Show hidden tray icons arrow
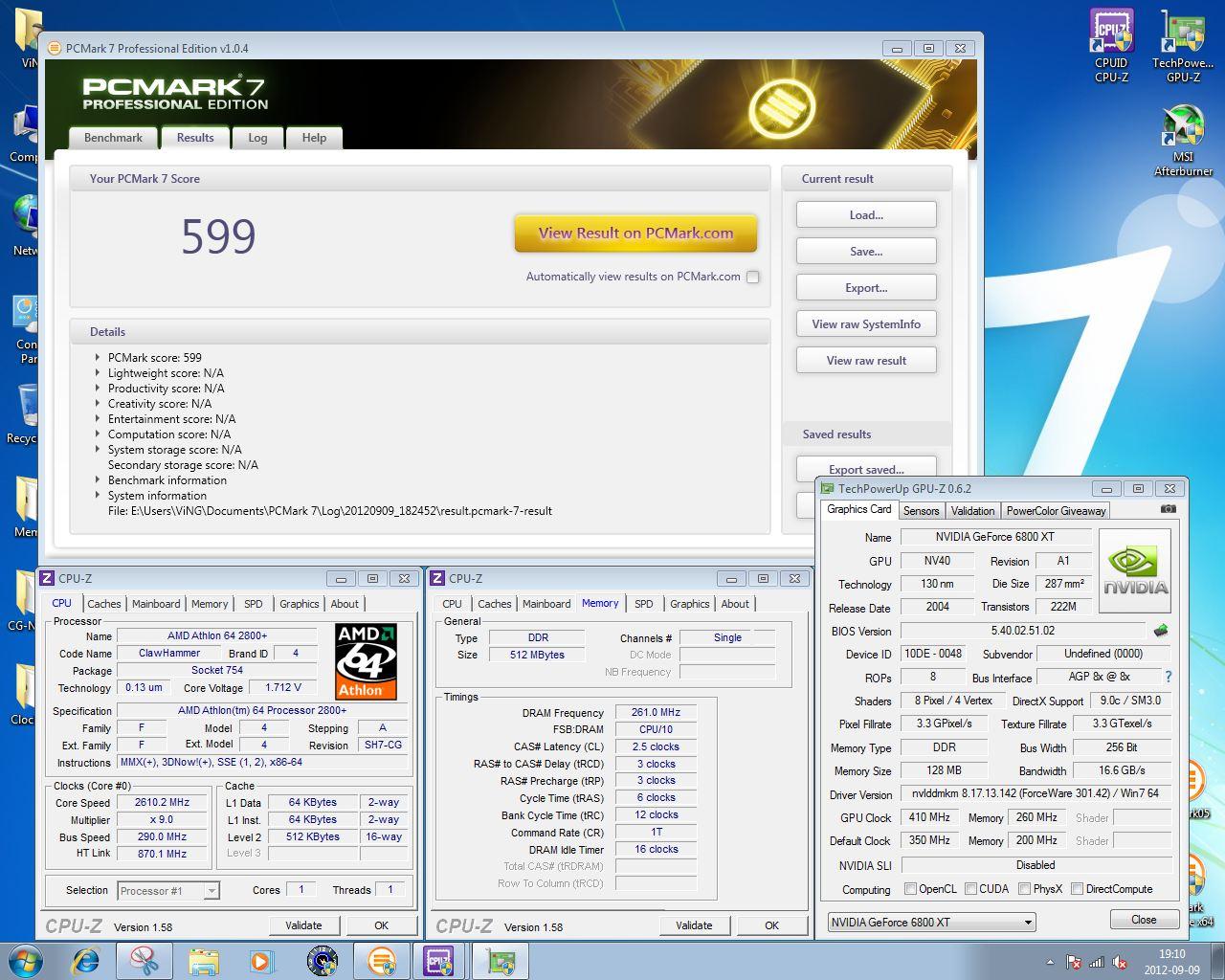This screenshot has height=980, width=1225. click(1050, 962)
